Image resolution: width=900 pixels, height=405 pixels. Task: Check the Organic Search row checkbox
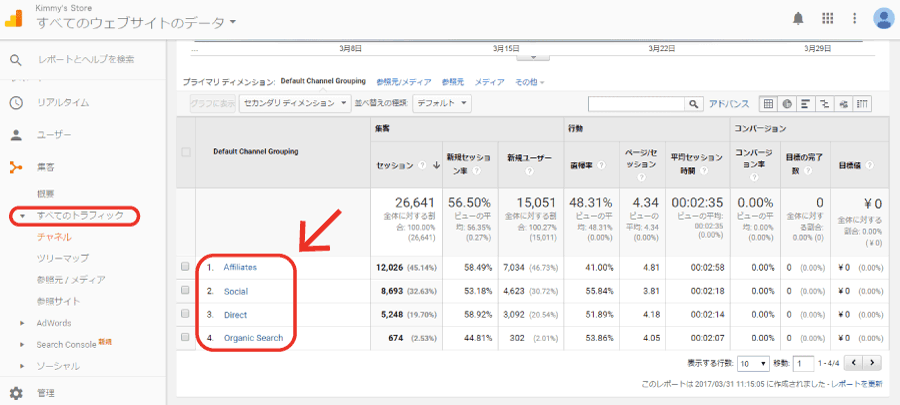pyautogui.click(x=185, y=337)
